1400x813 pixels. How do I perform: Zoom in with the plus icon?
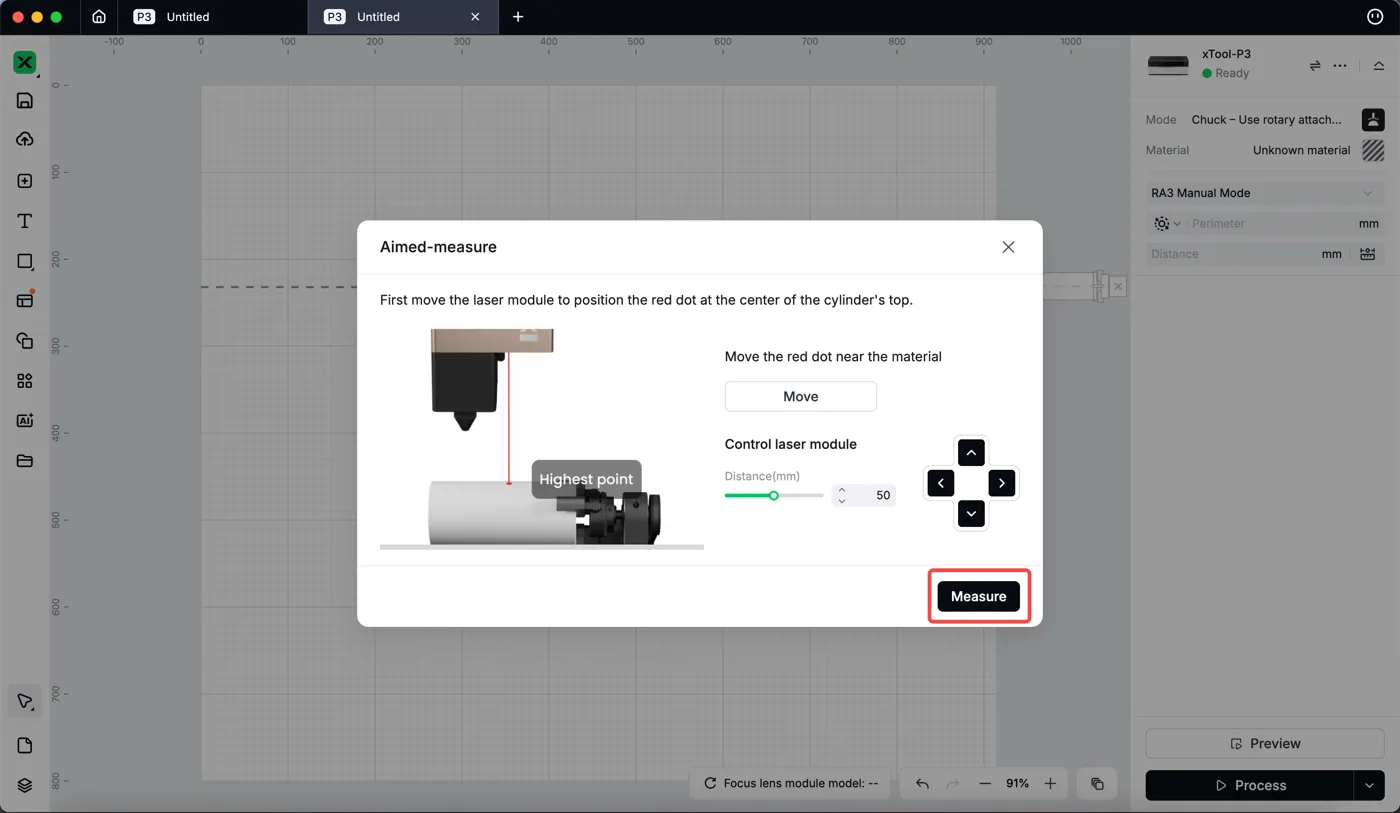tap(1050, 784)
